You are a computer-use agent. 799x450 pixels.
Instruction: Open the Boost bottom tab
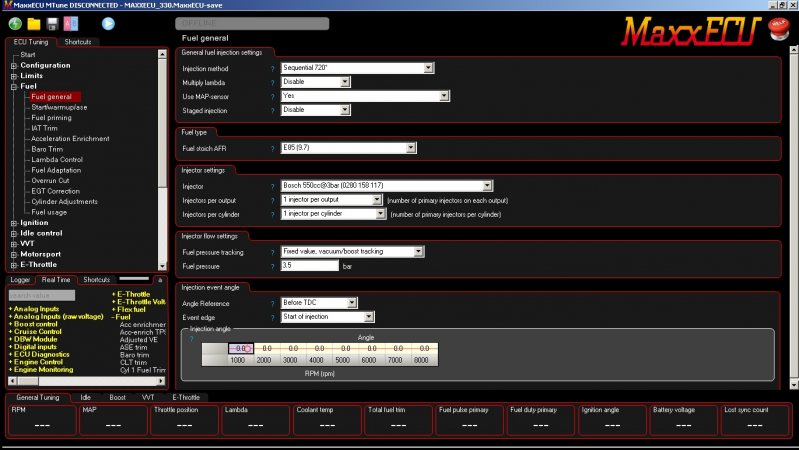tap(117, 398)
